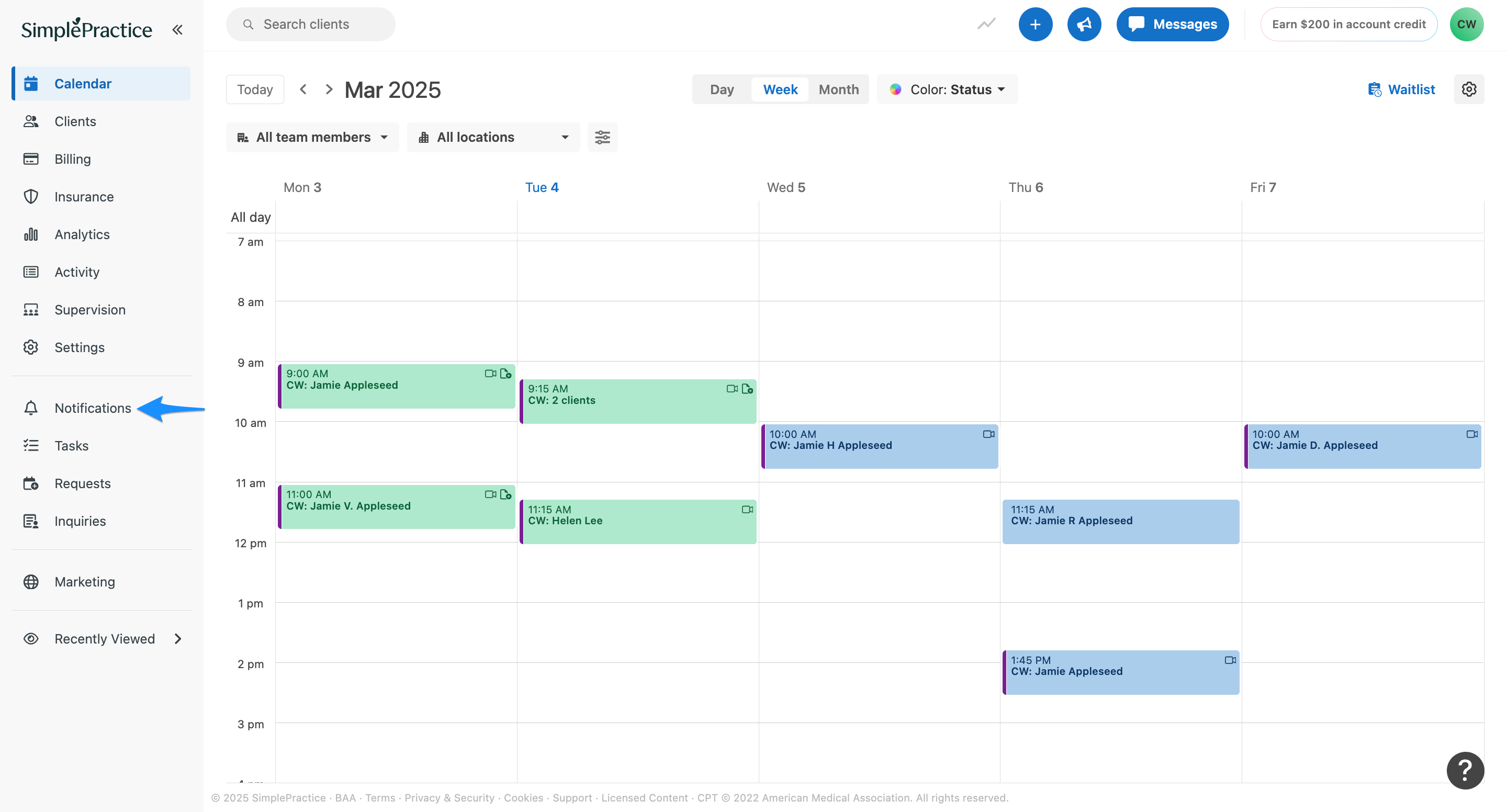Image resolution: width=1507 pixels, height=812 pixels.
Task: Click the Activity list icon
Action: 31,272
